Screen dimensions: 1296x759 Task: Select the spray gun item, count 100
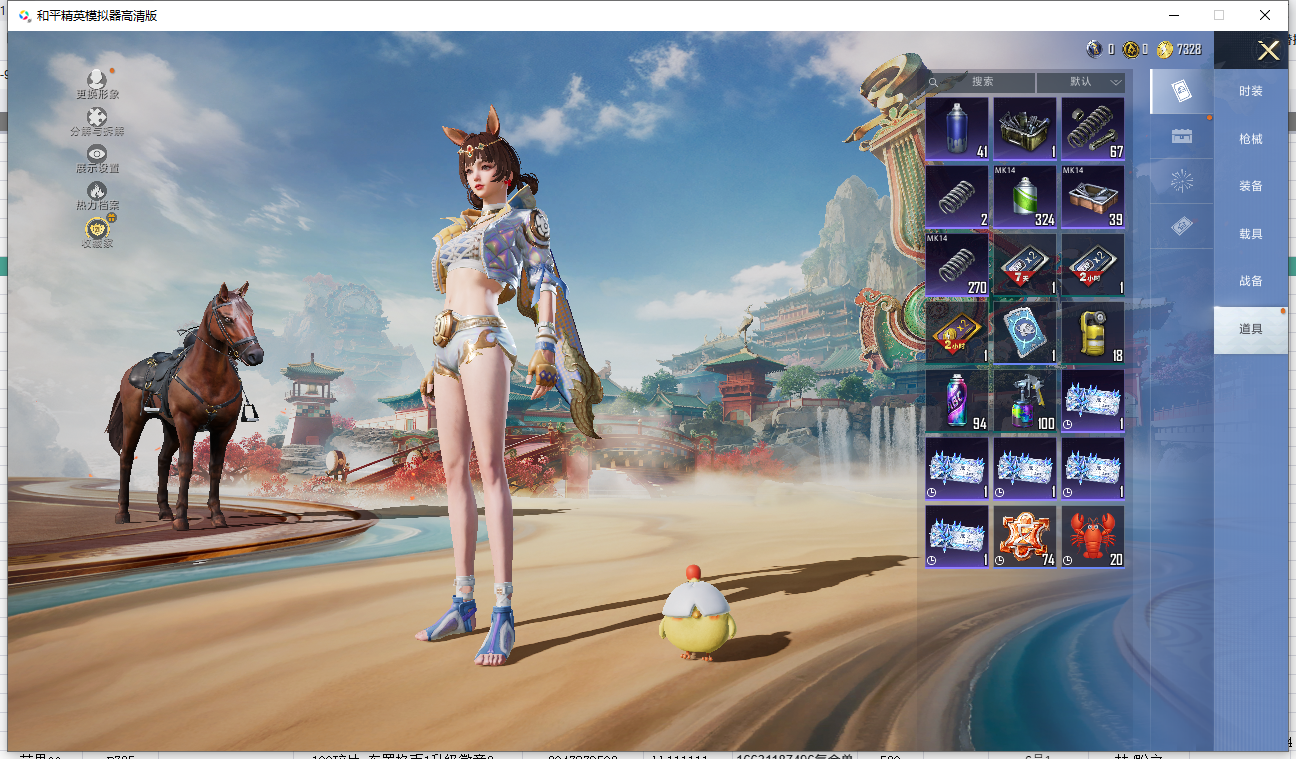click(x=1025, y=400)
